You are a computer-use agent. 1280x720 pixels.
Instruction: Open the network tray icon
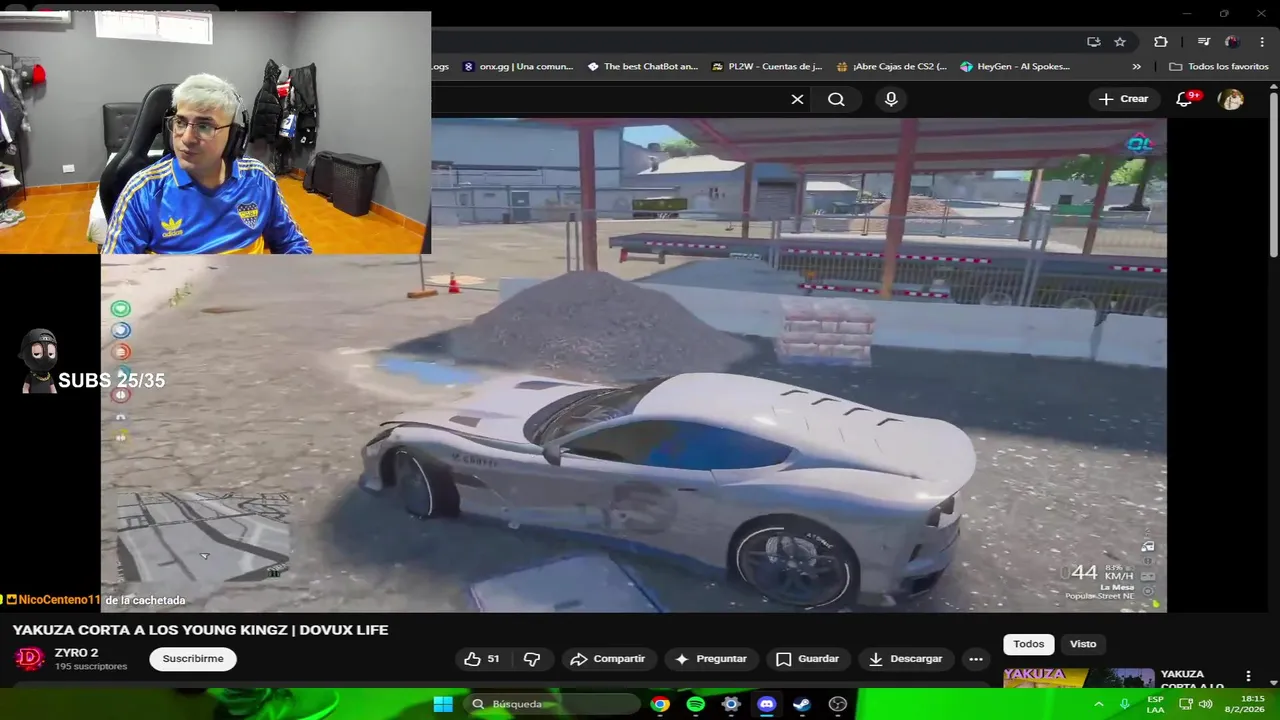point(1186,704)
